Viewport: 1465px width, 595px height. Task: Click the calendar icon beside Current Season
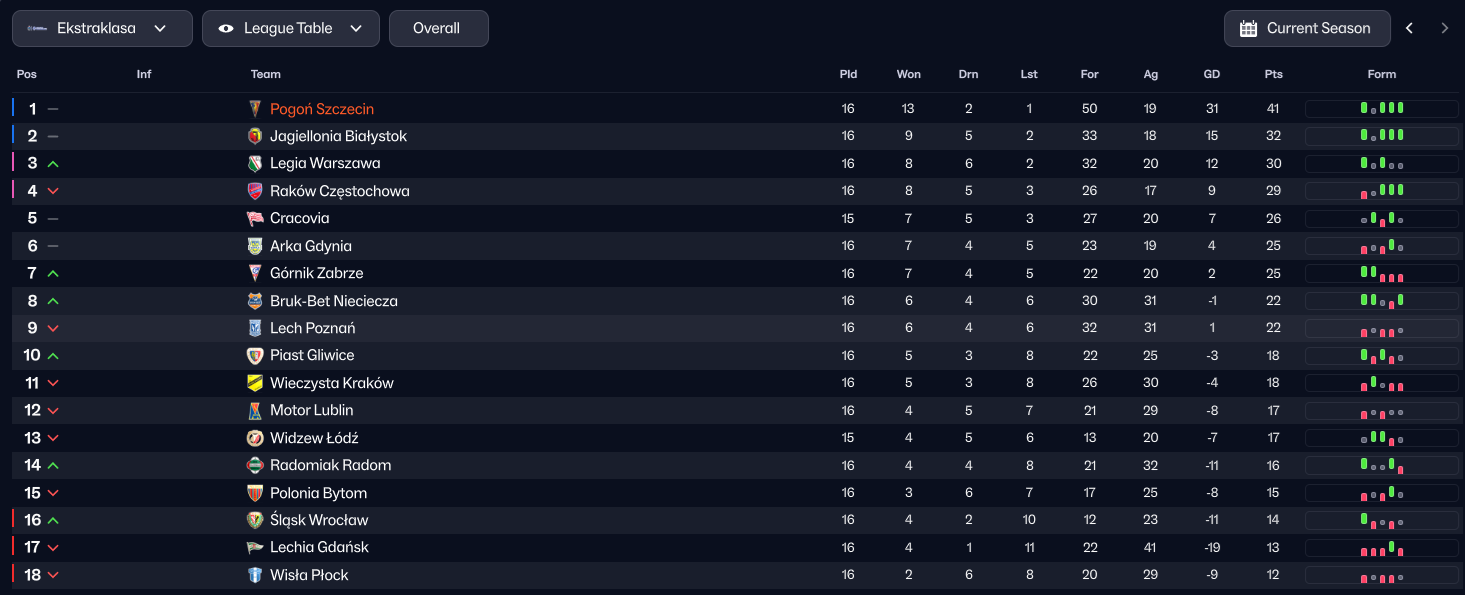pos(1248,29)
